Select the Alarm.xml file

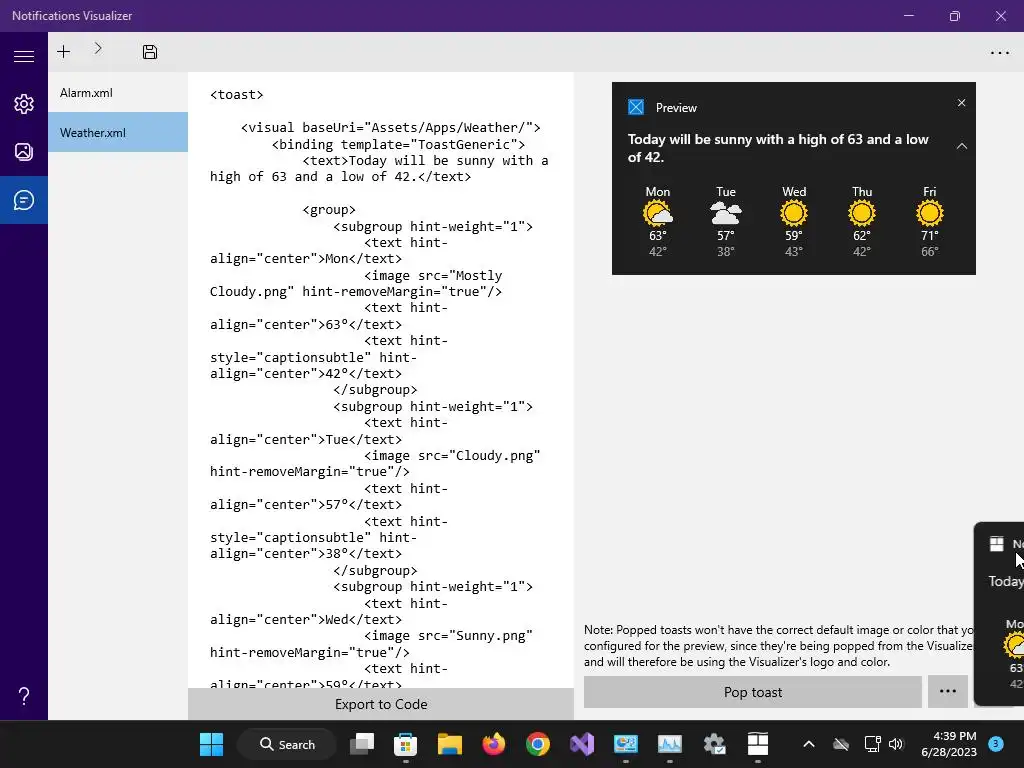coord(118,93)
